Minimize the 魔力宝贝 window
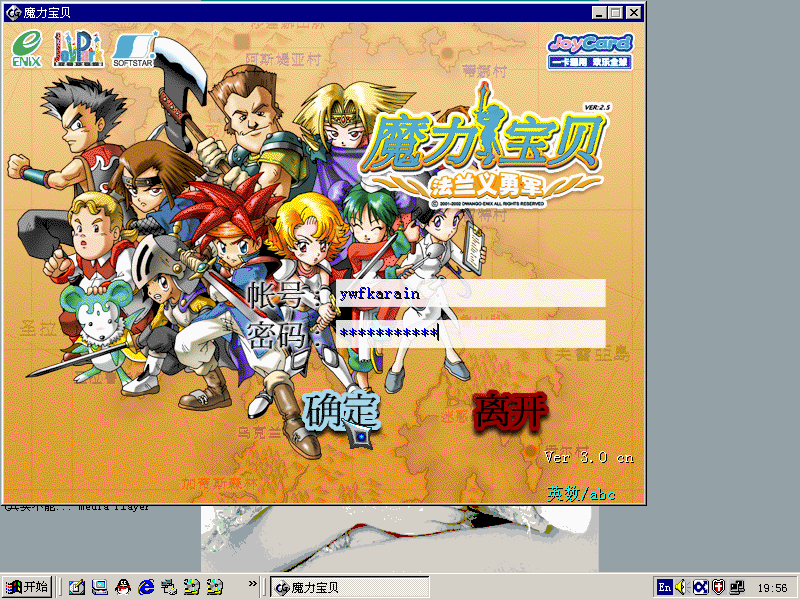Viewport: 800px width, 600px height. point(599,13)
